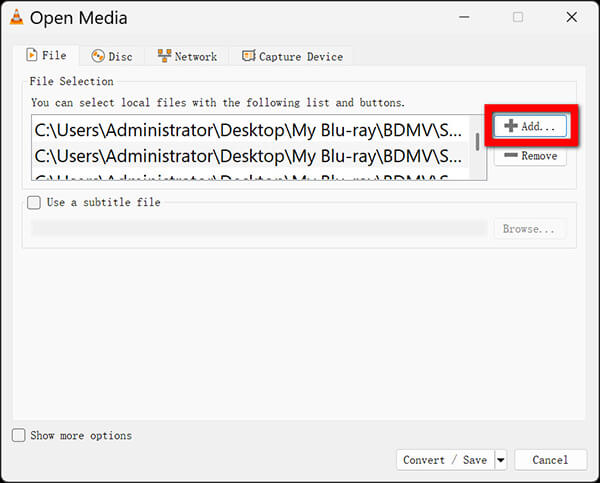Click the subtitle file path field
Viewport: 600px width, 483px height.
pyautogui.click(x=259, y=229)
